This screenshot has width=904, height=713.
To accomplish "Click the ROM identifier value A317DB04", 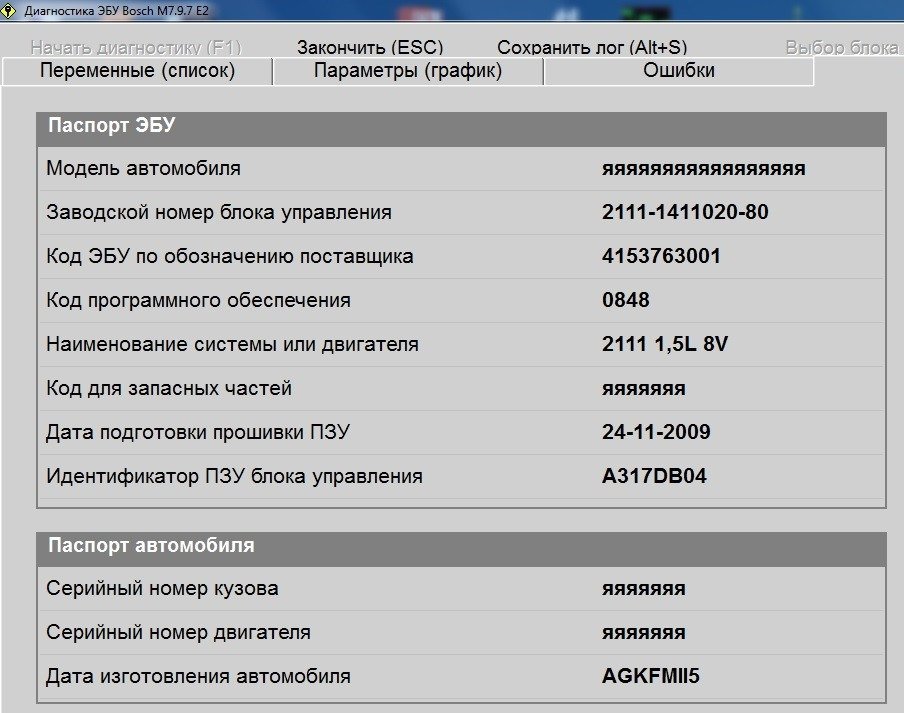I will [654, 476].
